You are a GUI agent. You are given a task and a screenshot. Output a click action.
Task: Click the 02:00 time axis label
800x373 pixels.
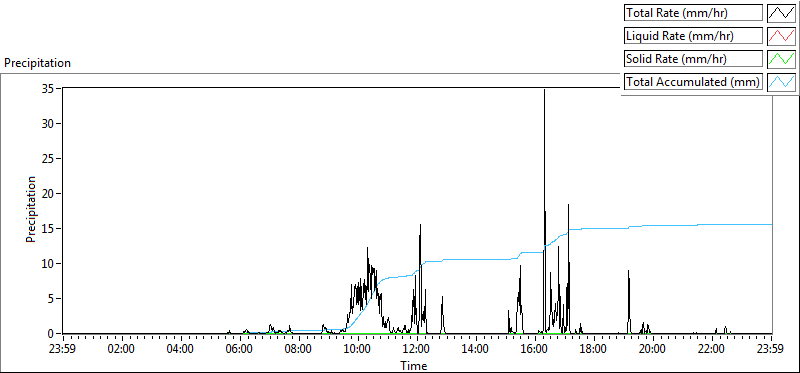click(122, 350)
